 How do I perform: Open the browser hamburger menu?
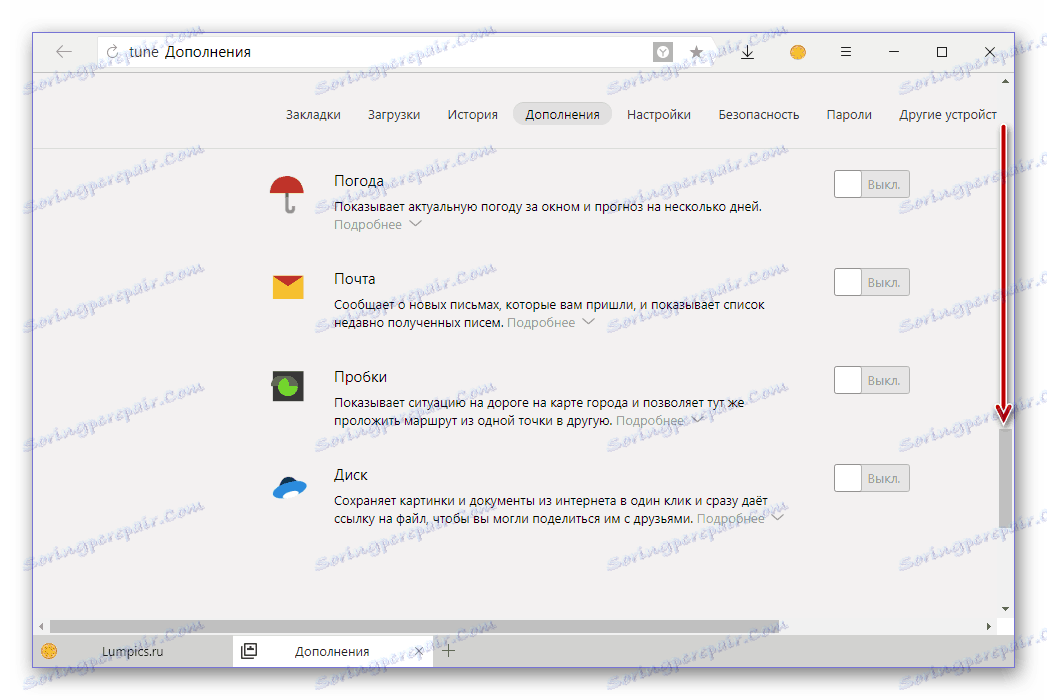pos(845,51)
